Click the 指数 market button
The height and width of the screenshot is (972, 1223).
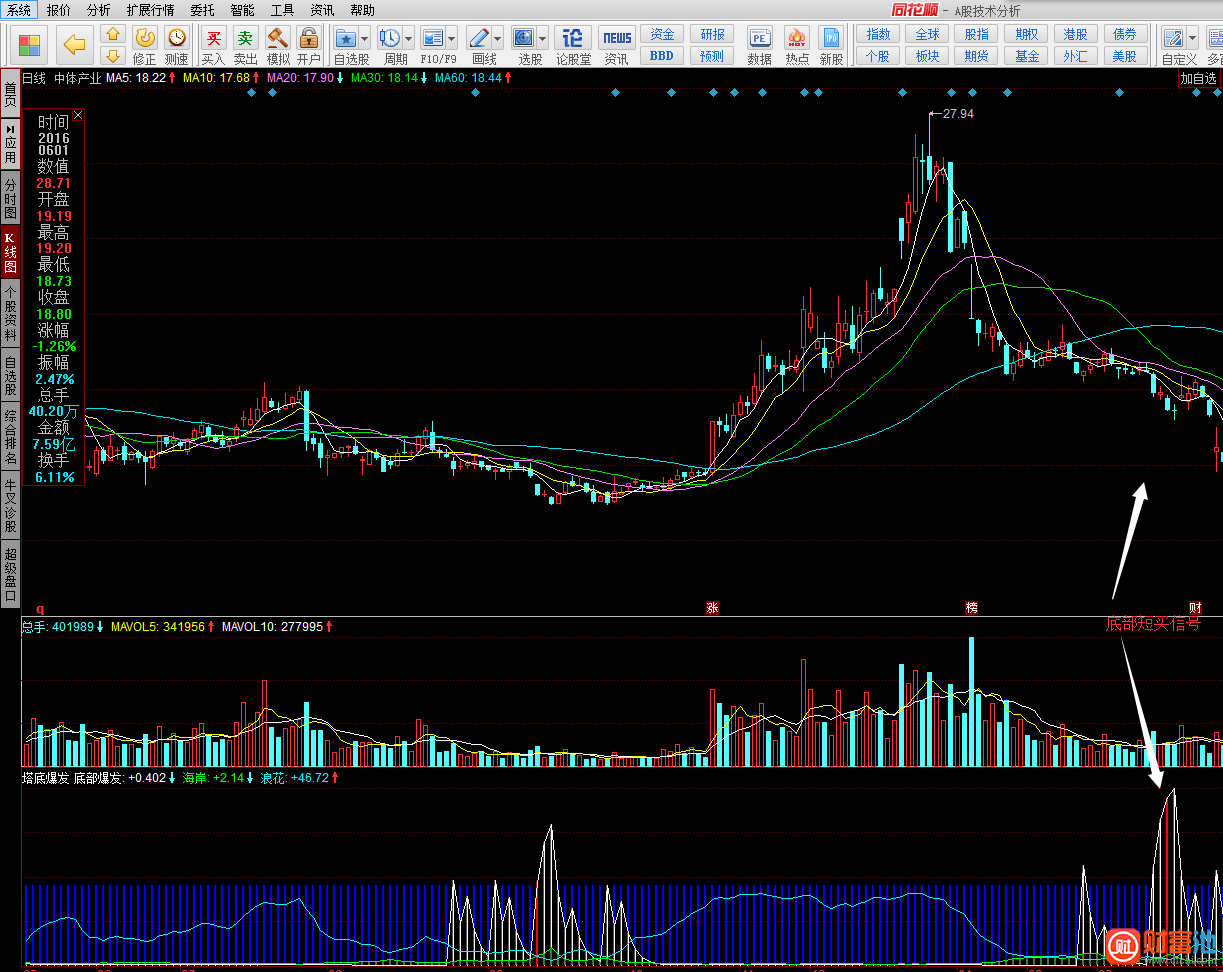click(x=879, y=34)
